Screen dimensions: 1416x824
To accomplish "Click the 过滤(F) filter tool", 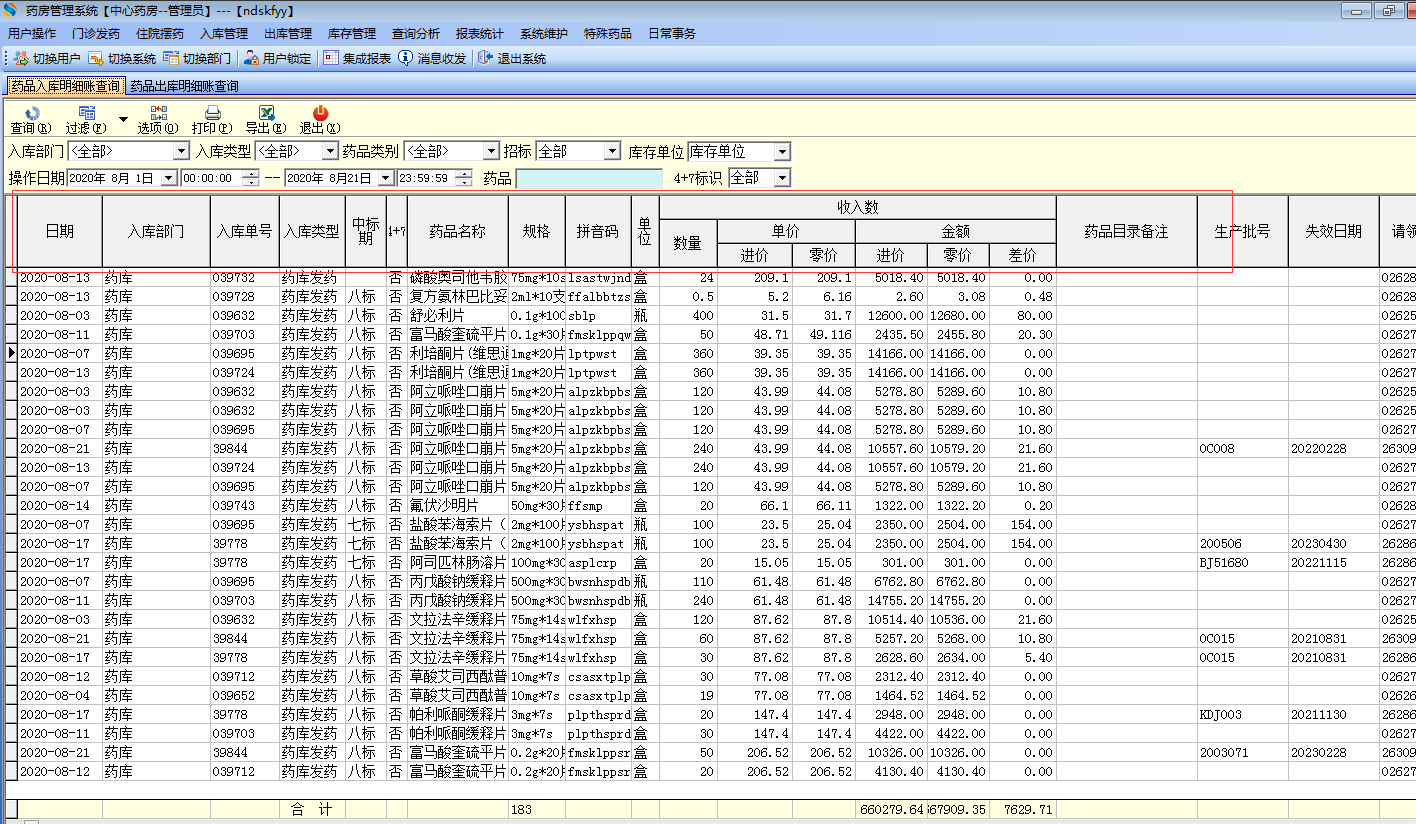I will 86,120.
